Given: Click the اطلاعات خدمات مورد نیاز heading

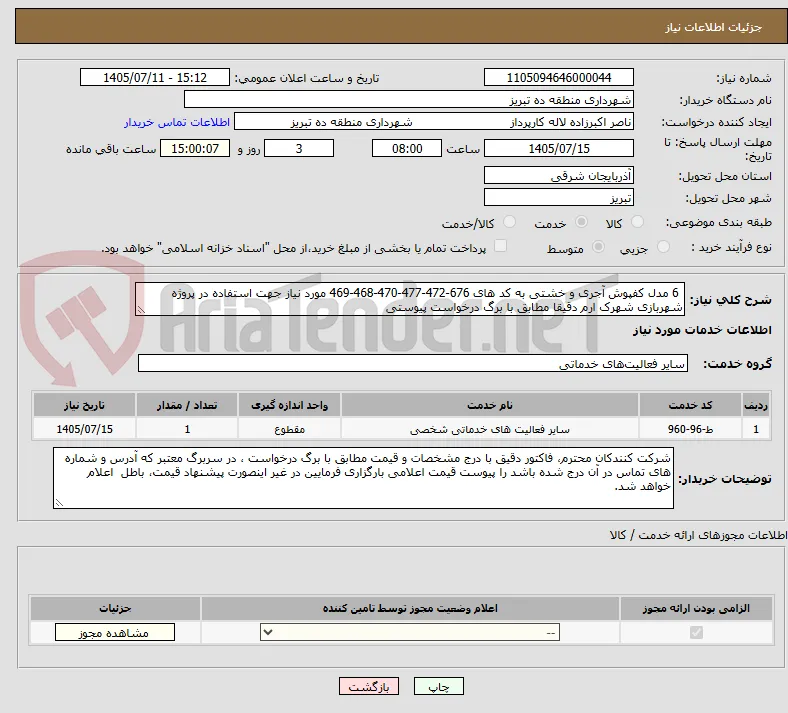Looking at the screenshot, I should [x=702, y=330].
